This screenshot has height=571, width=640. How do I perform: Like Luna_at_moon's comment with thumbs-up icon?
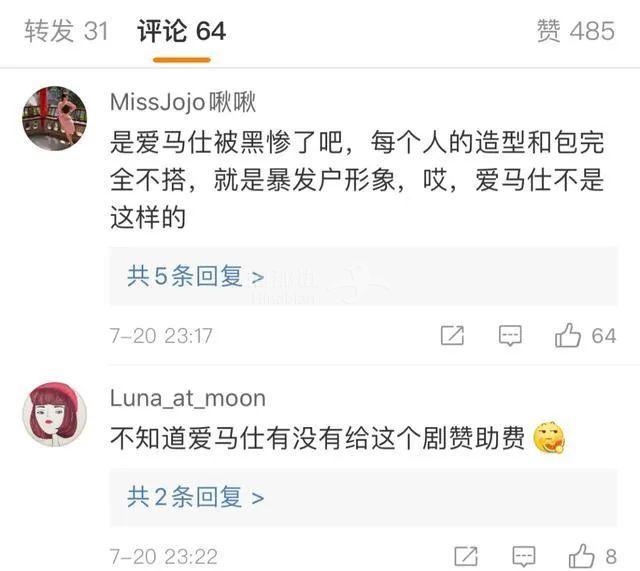click(581, 556)
